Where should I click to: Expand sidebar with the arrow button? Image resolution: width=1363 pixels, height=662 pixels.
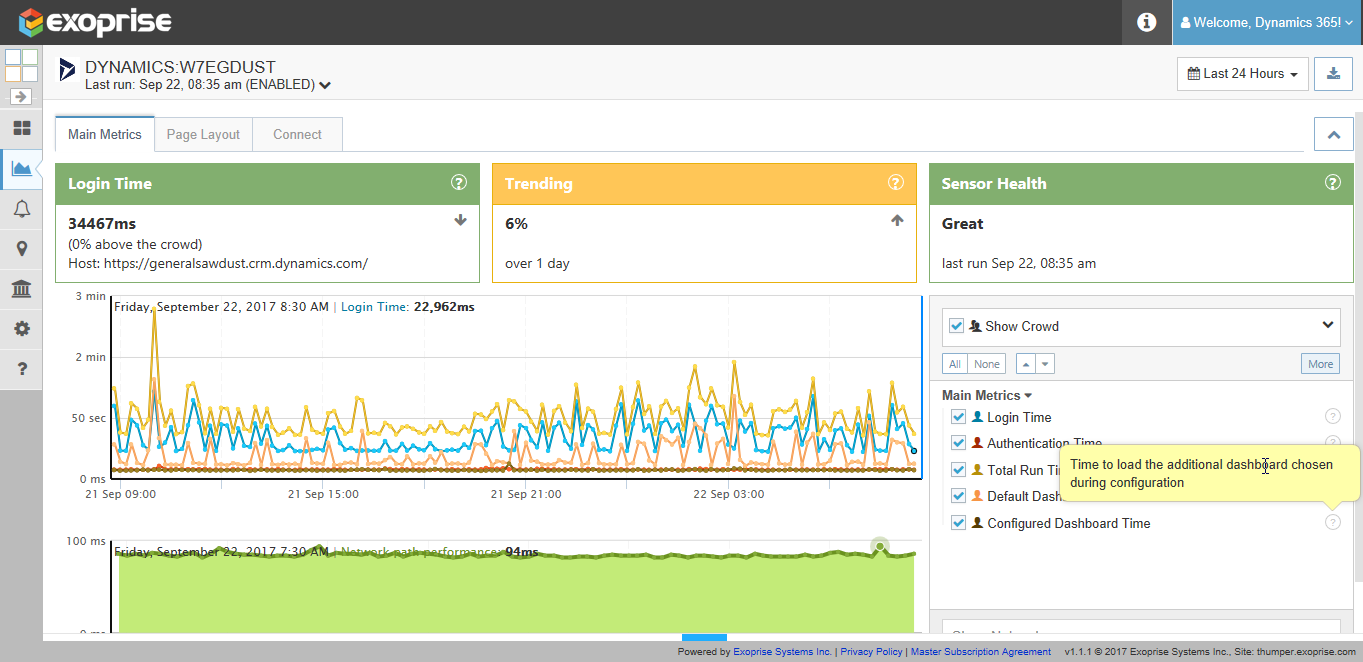21,97
